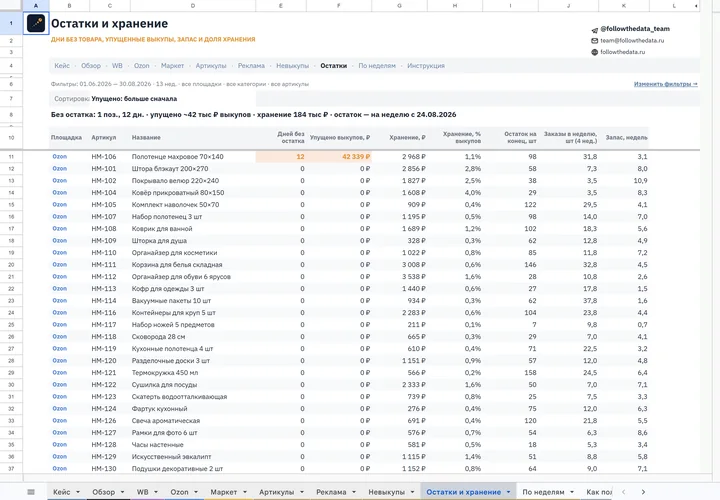
Task: Click the 'Изменить фильтры' link
Action: coord(665,84)
